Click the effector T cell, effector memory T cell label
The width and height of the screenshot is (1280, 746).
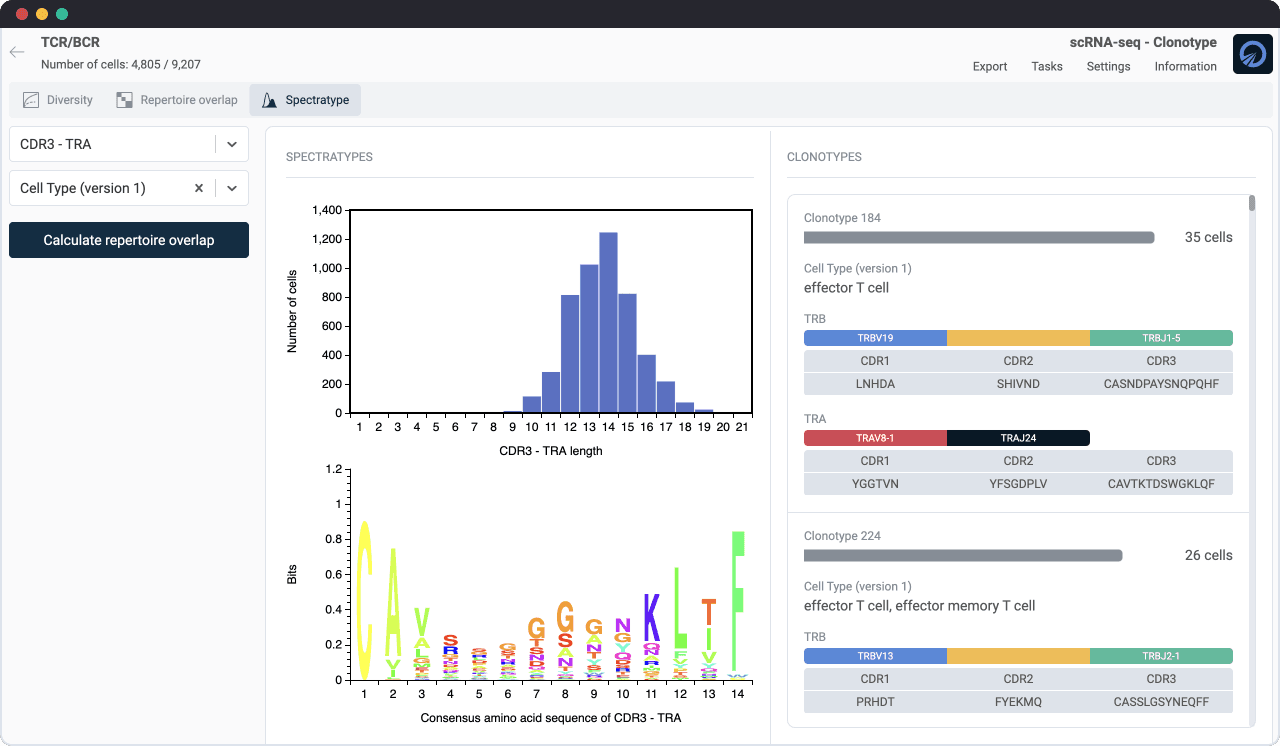pyautogui.click(x=919, y=606)
